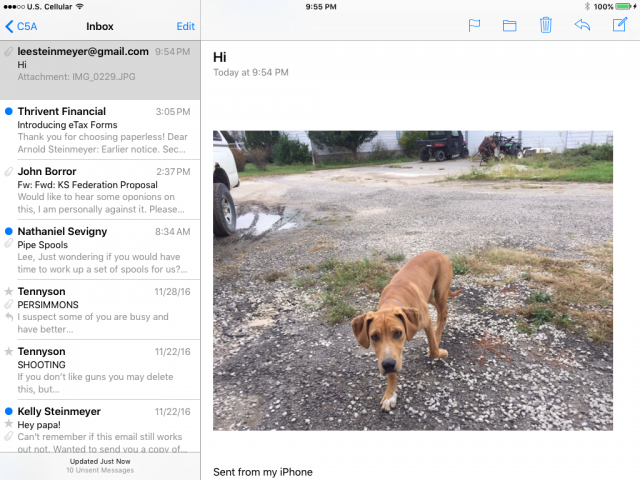Go back to C5A mailbox

click(x=21, y=26)
